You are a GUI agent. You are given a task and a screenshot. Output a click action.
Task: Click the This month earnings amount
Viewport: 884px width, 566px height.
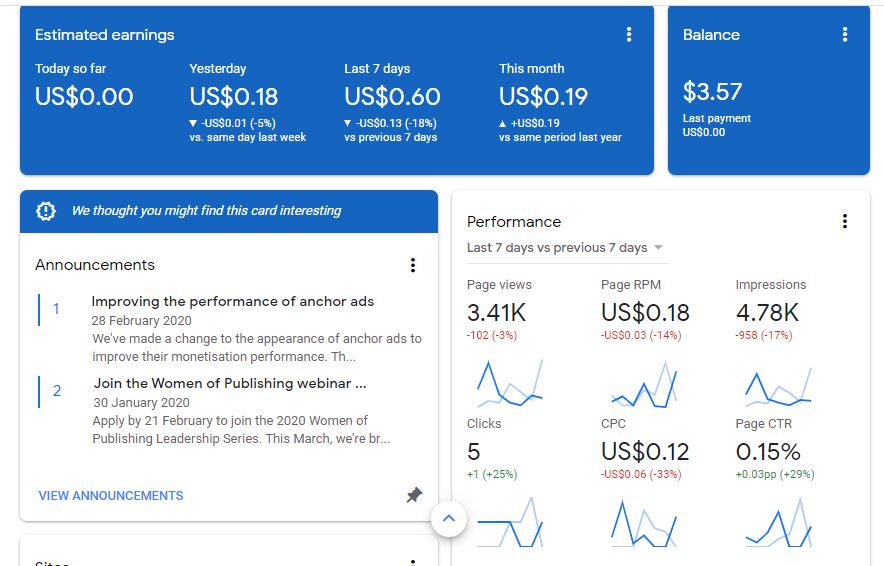coord(543,97)
